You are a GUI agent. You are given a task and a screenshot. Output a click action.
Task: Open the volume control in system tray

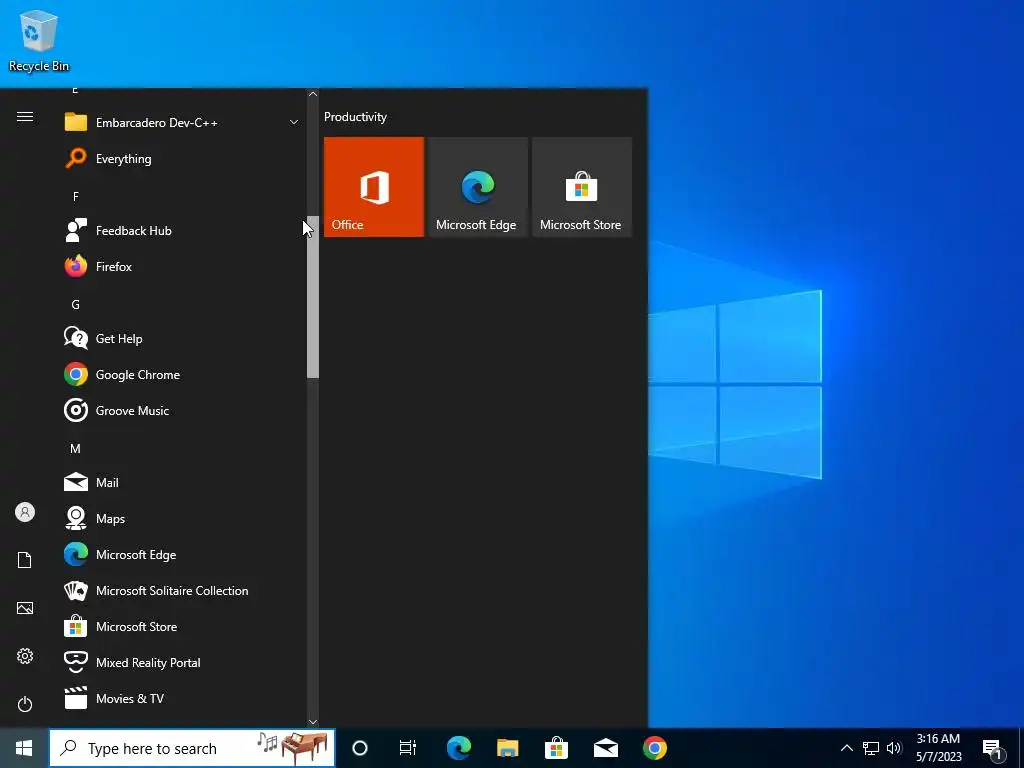[894, 748]
